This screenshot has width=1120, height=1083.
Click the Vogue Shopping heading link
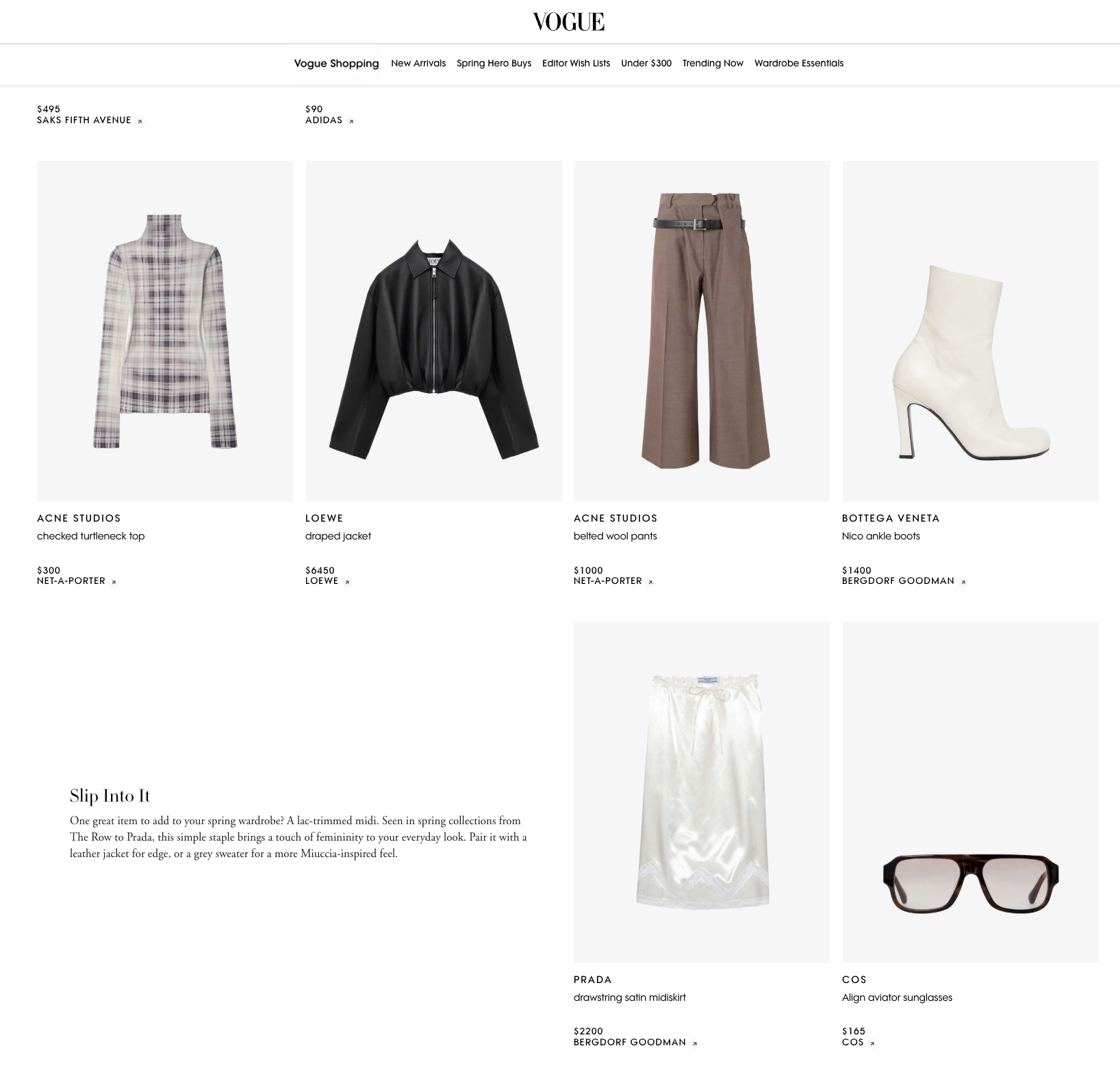(x=336, y=63)
